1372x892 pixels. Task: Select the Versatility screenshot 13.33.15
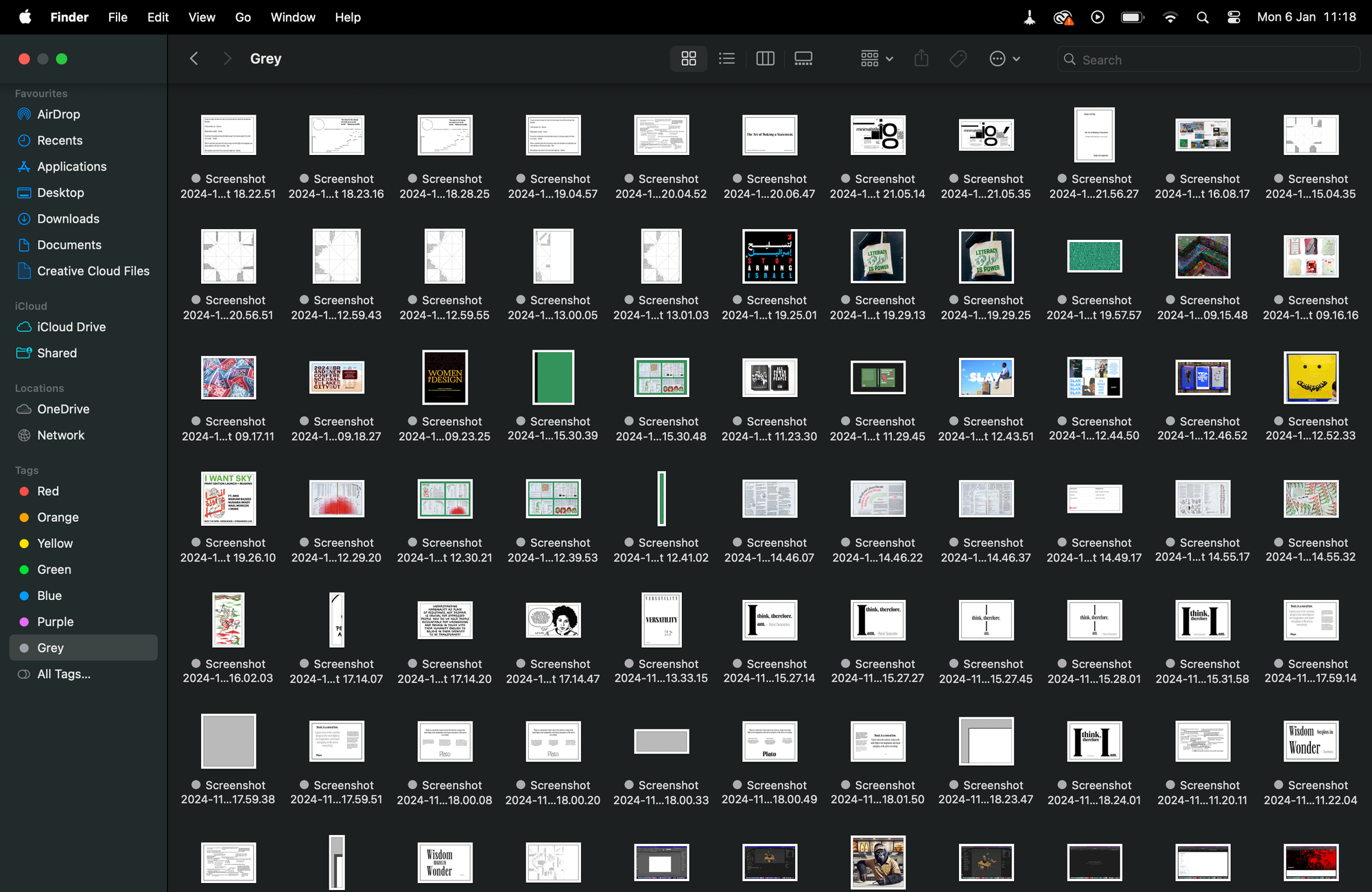(x=661, y=620)
